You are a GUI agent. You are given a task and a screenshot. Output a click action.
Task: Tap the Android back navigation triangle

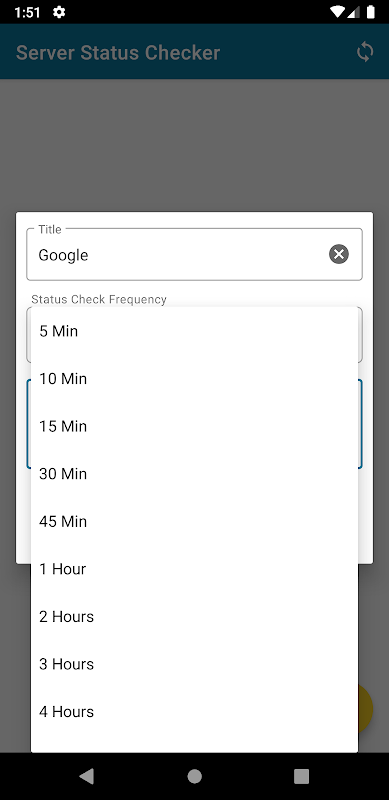click(86, 776)
